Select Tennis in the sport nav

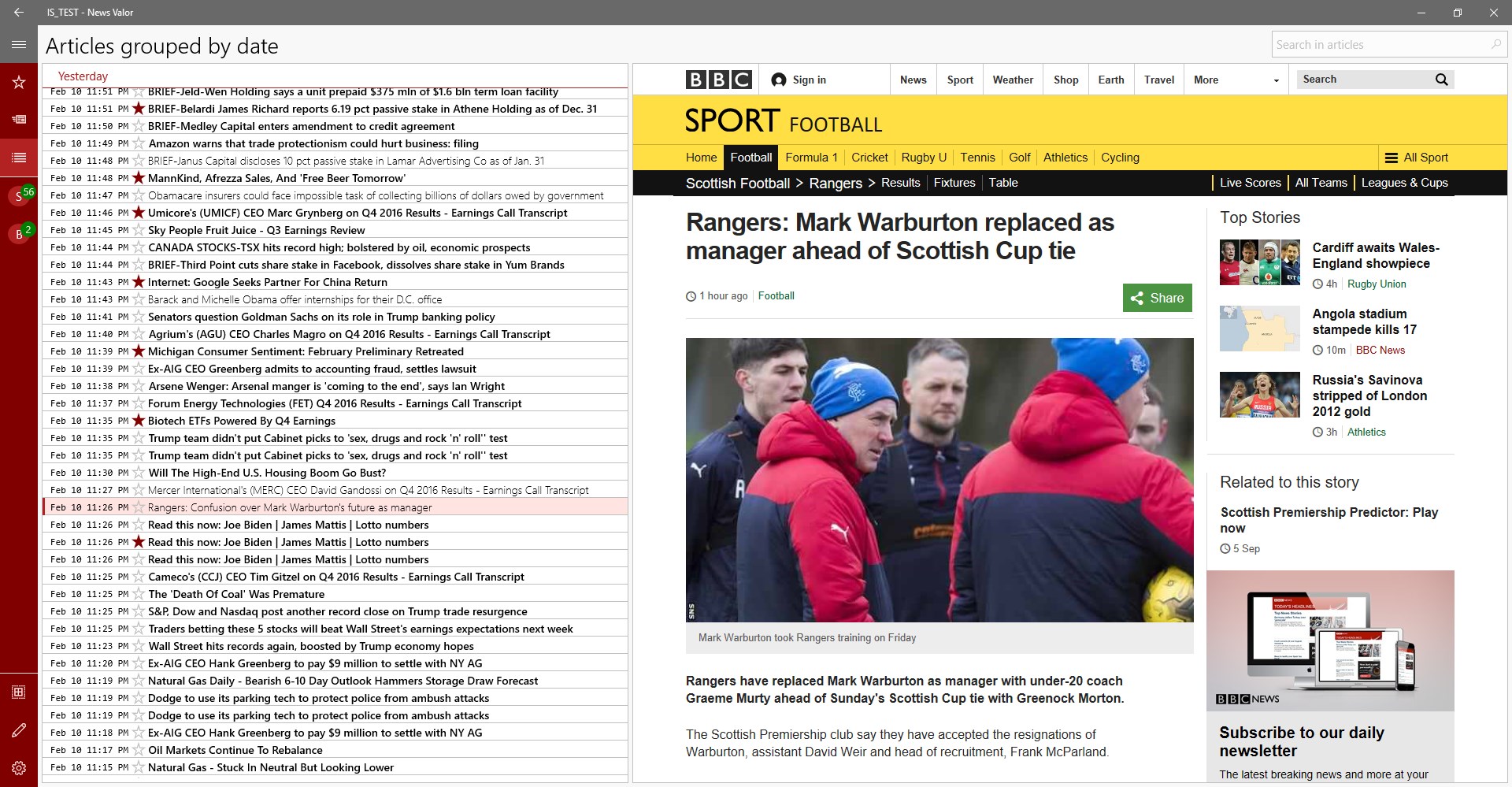click(x=977, y=158)
